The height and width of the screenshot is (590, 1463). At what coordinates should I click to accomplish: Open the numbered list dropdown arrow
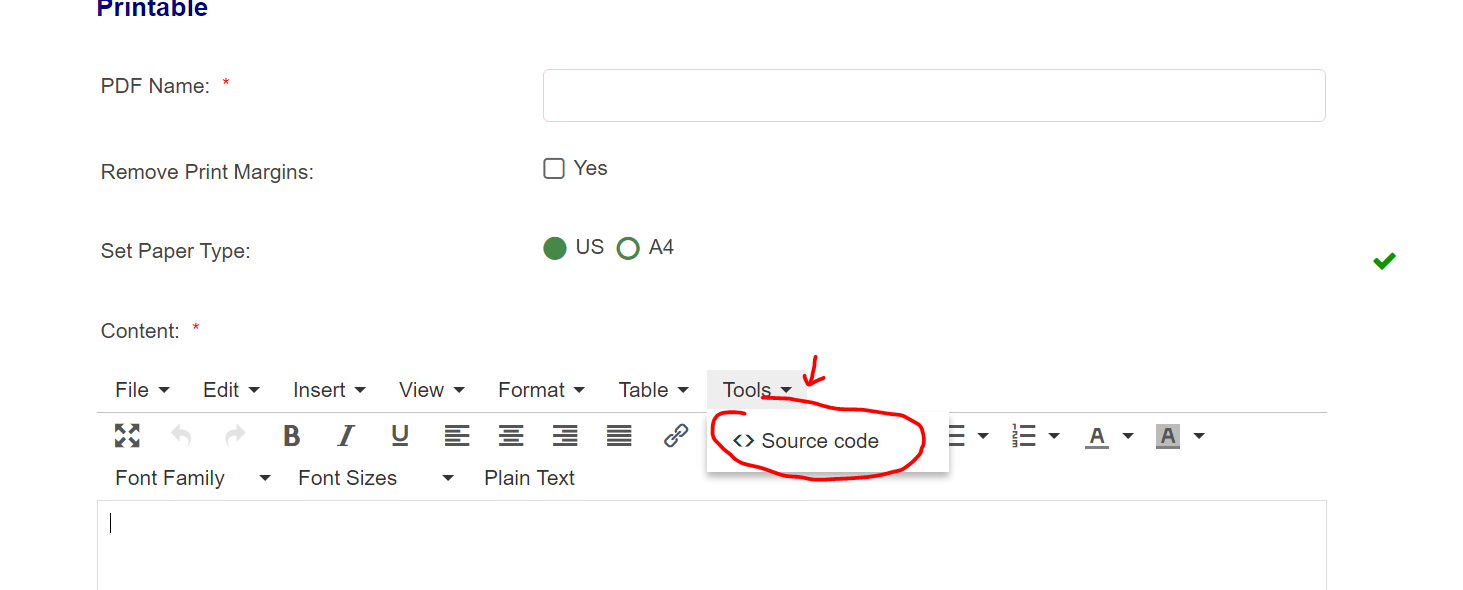(1055, 436)
